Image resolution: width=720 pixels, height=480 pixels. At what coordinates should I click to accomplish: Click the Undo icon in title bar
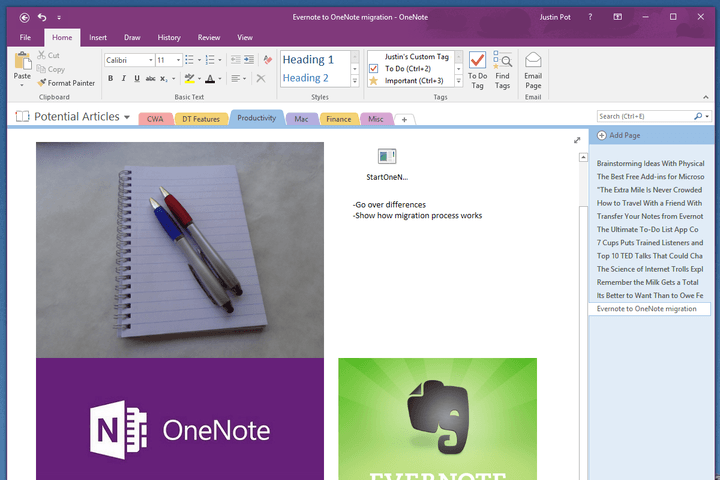(42, 17)
